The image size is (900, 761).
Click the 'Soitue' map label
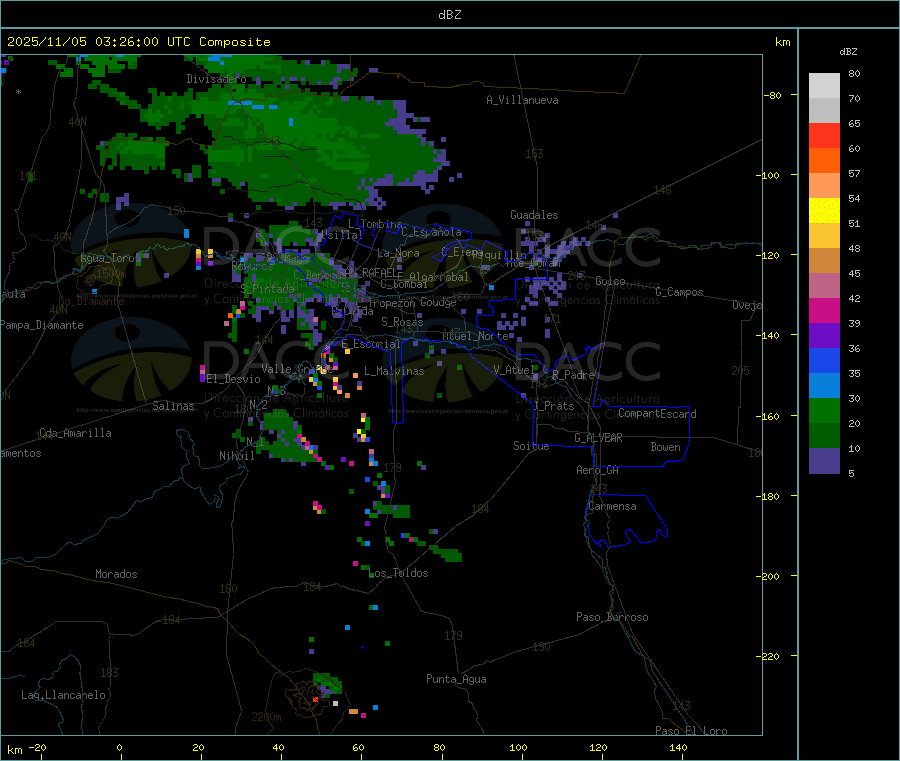pyautogui.click(x=531, y=446)
